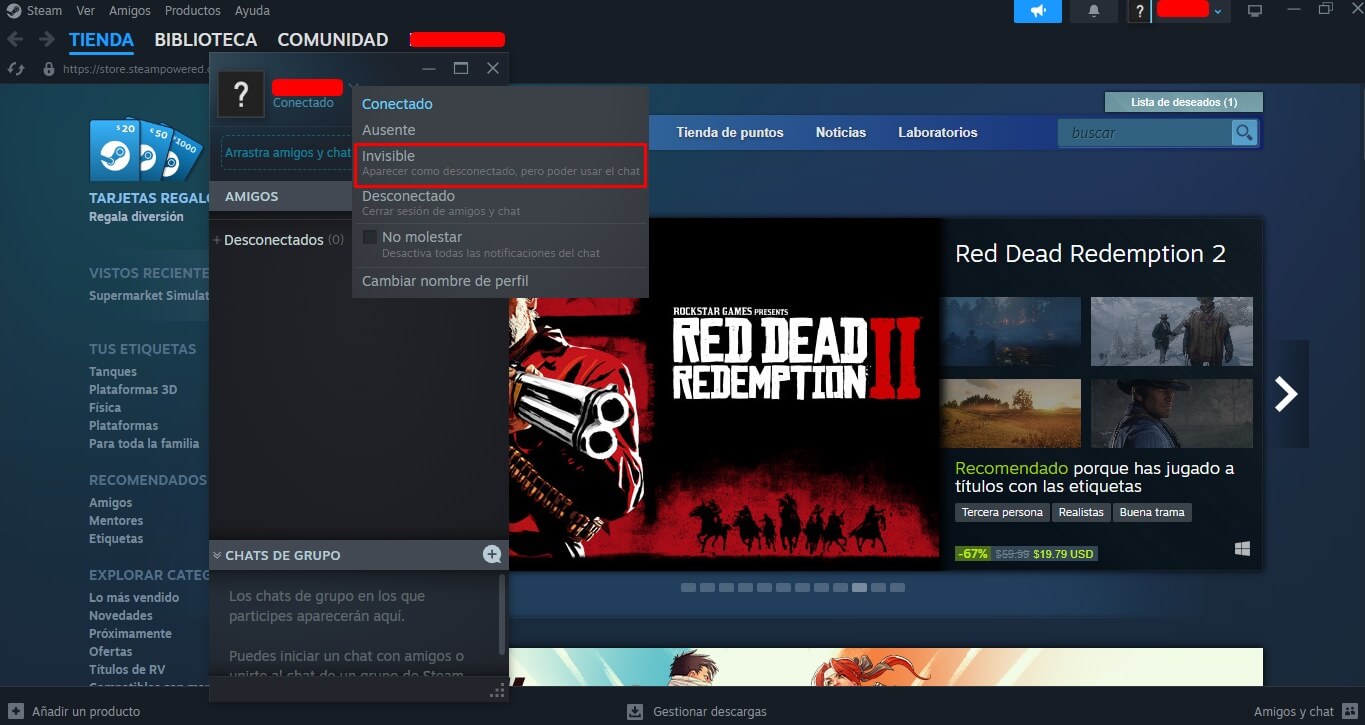Screen dimensions: 1365x725
Task: Open Para toda la familia tag link
Action: pos(144,444)
